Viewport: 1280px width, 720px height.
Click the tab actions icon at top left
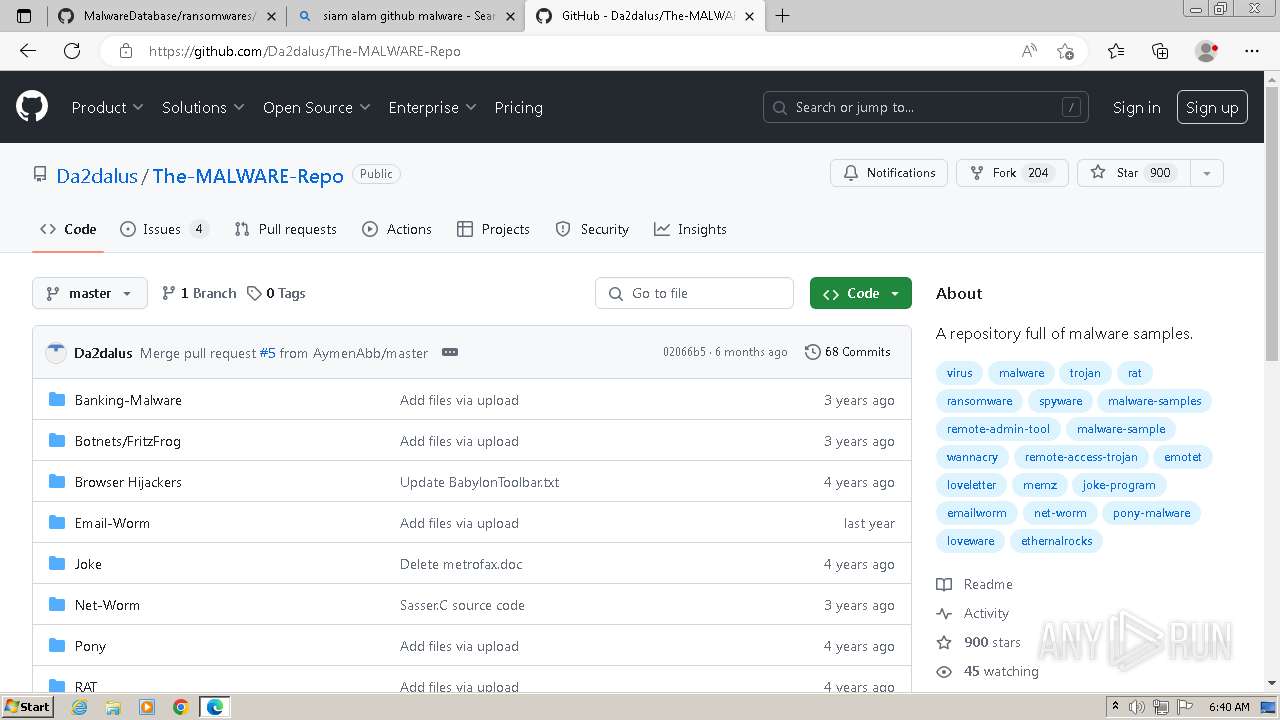[x=24, y=16]
